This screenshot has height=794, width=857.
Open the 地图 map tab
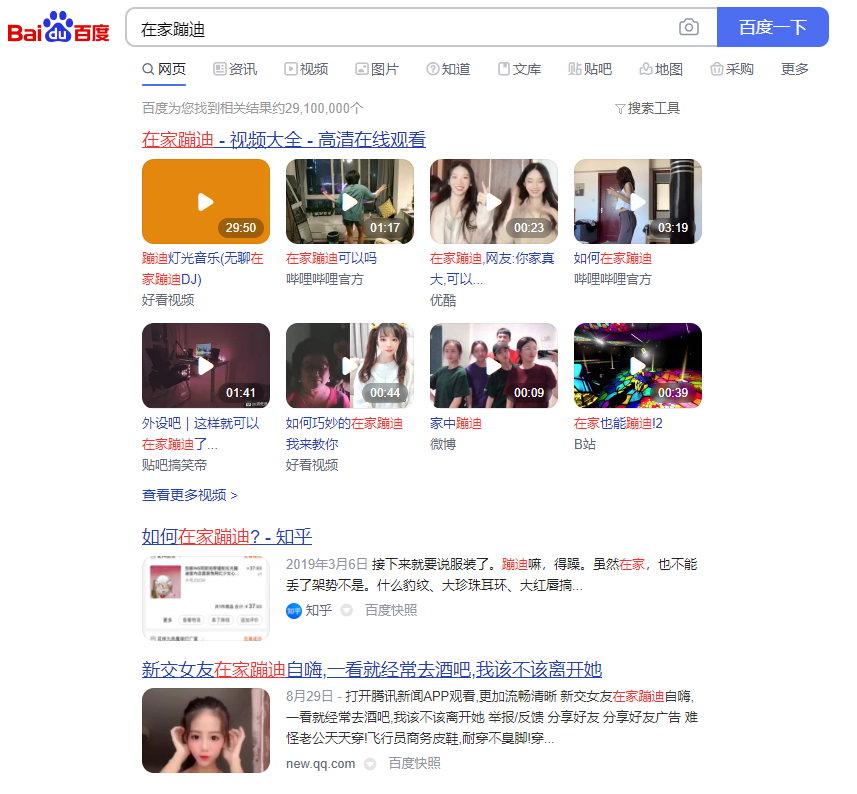click(x=660, y=69)
